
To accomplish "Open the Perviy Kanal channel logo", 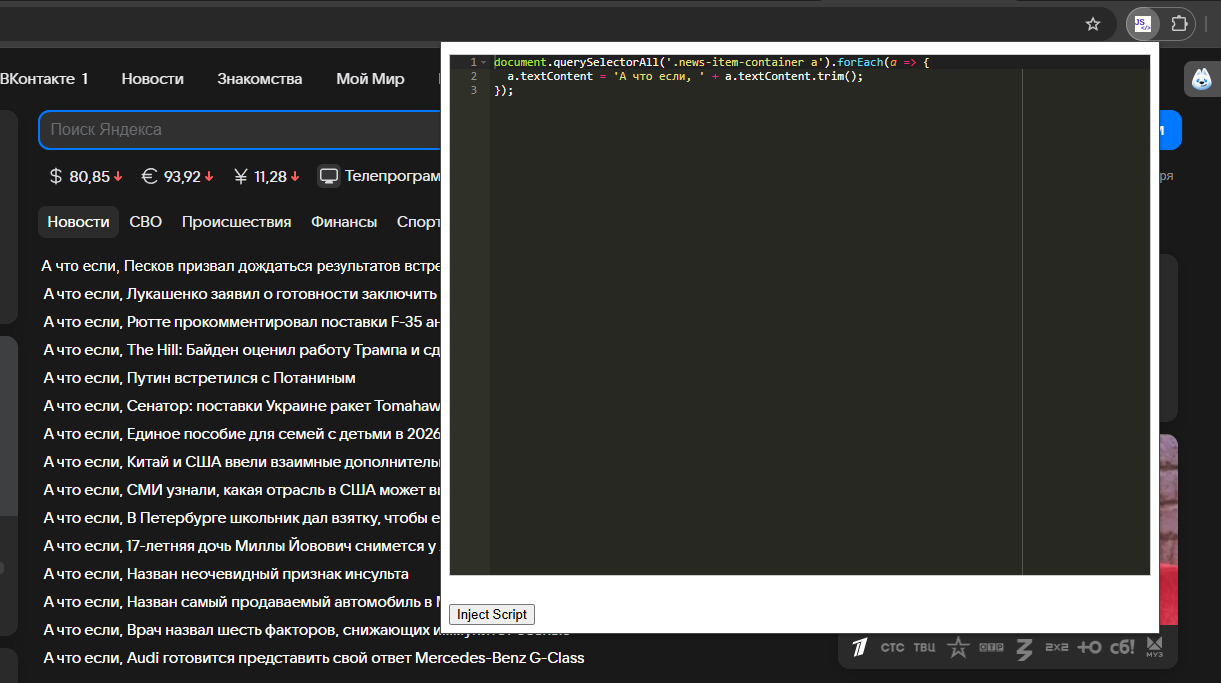I will 860,648.
